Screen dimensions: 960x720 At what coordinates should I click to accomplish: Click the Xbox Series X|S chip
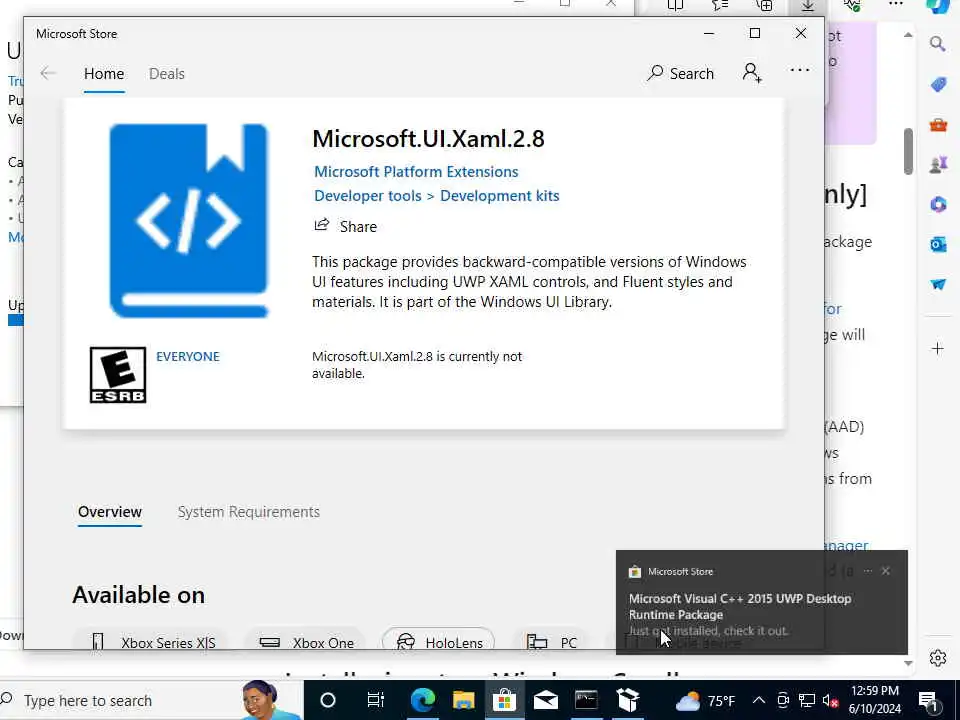point(152,642)
